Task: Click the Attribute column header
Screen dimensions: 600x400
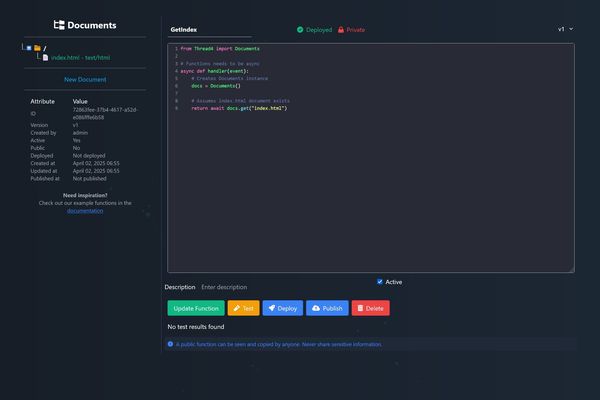Action: tap(42, 101)
